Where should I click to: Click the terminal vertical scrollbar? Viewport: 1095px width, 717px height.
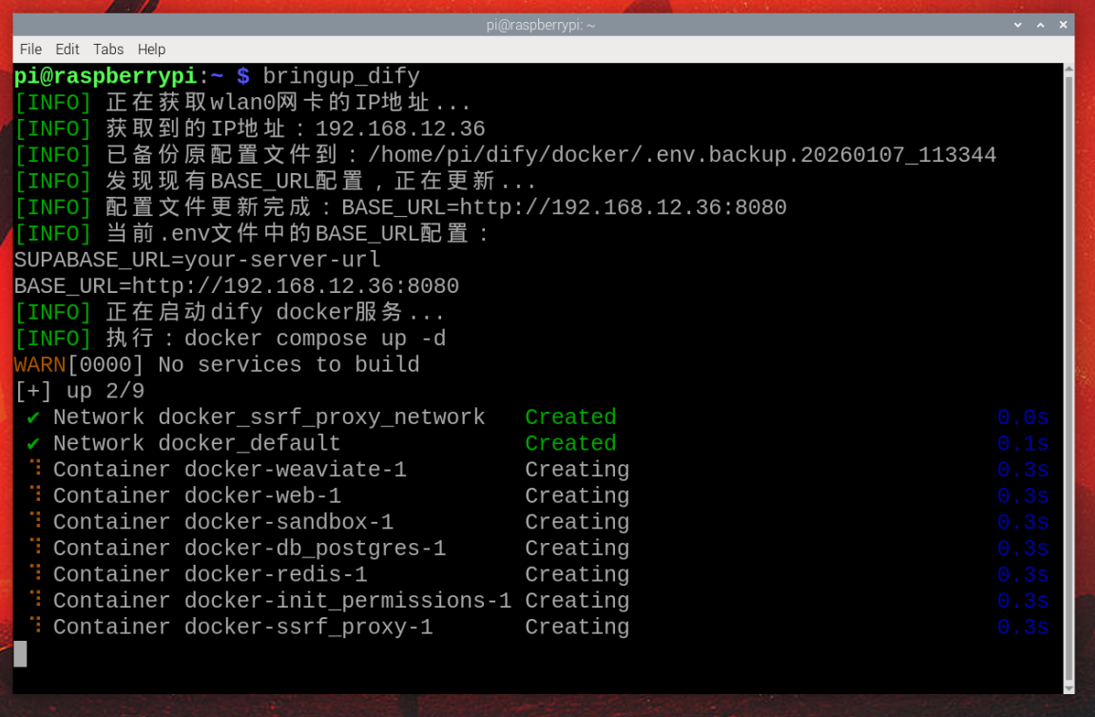tap(1068, 378)
